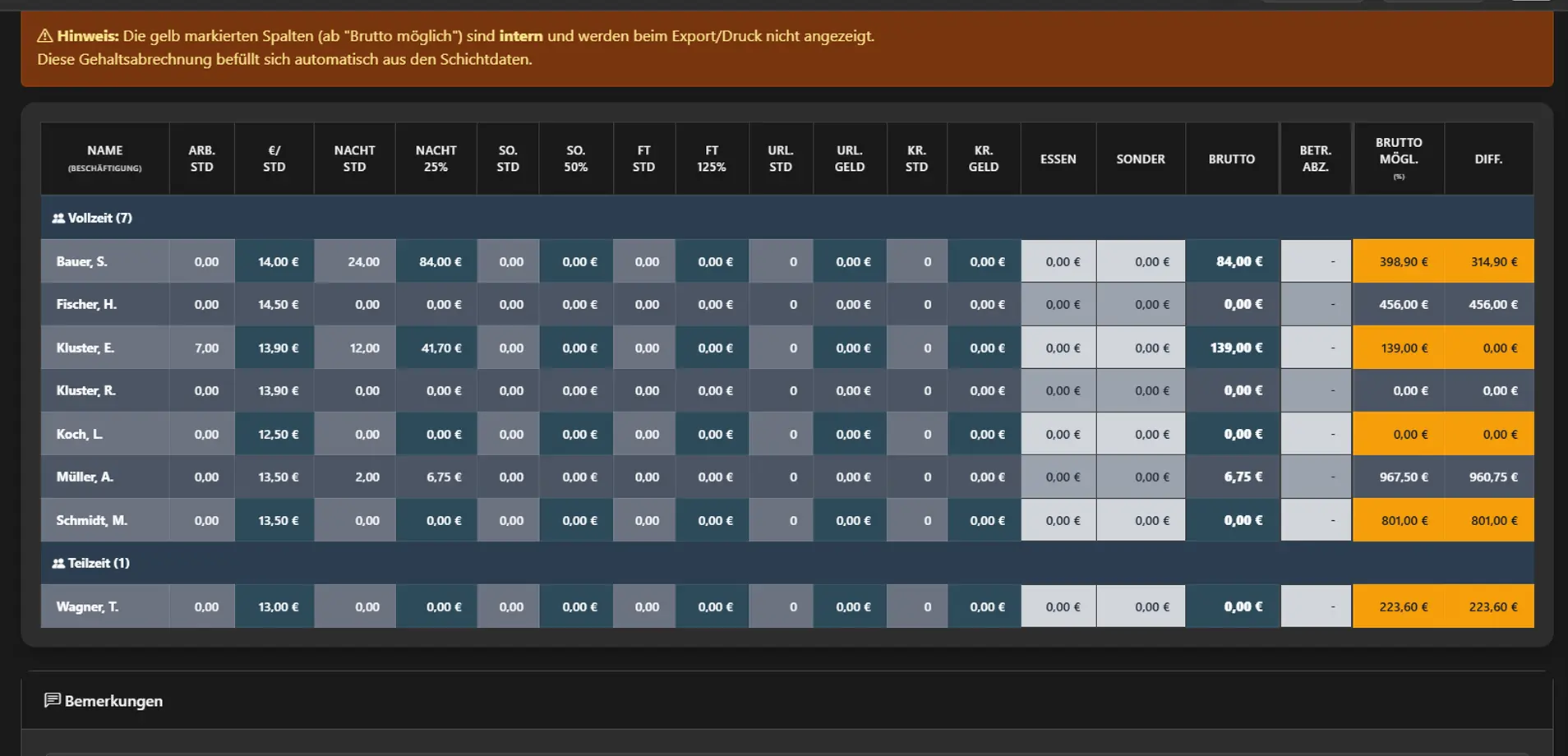The image size is (1568, 756).
Task: Edit BETR. ABZ. field for Wagner, T.
Action: 1316,606
